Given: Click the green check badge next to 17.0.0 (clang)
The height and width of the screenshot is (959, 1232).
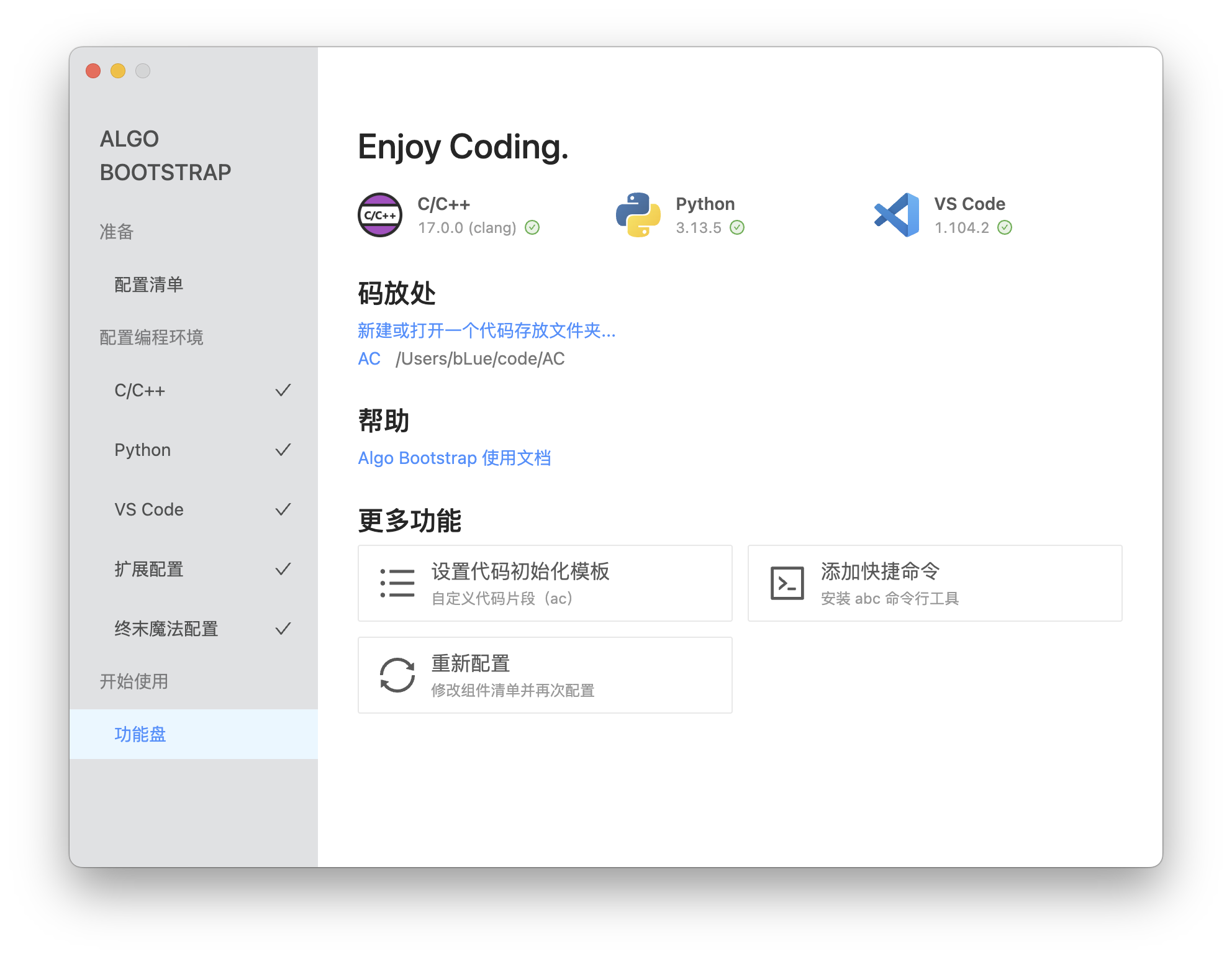Looking at the screenshot, I should [532, 228].
